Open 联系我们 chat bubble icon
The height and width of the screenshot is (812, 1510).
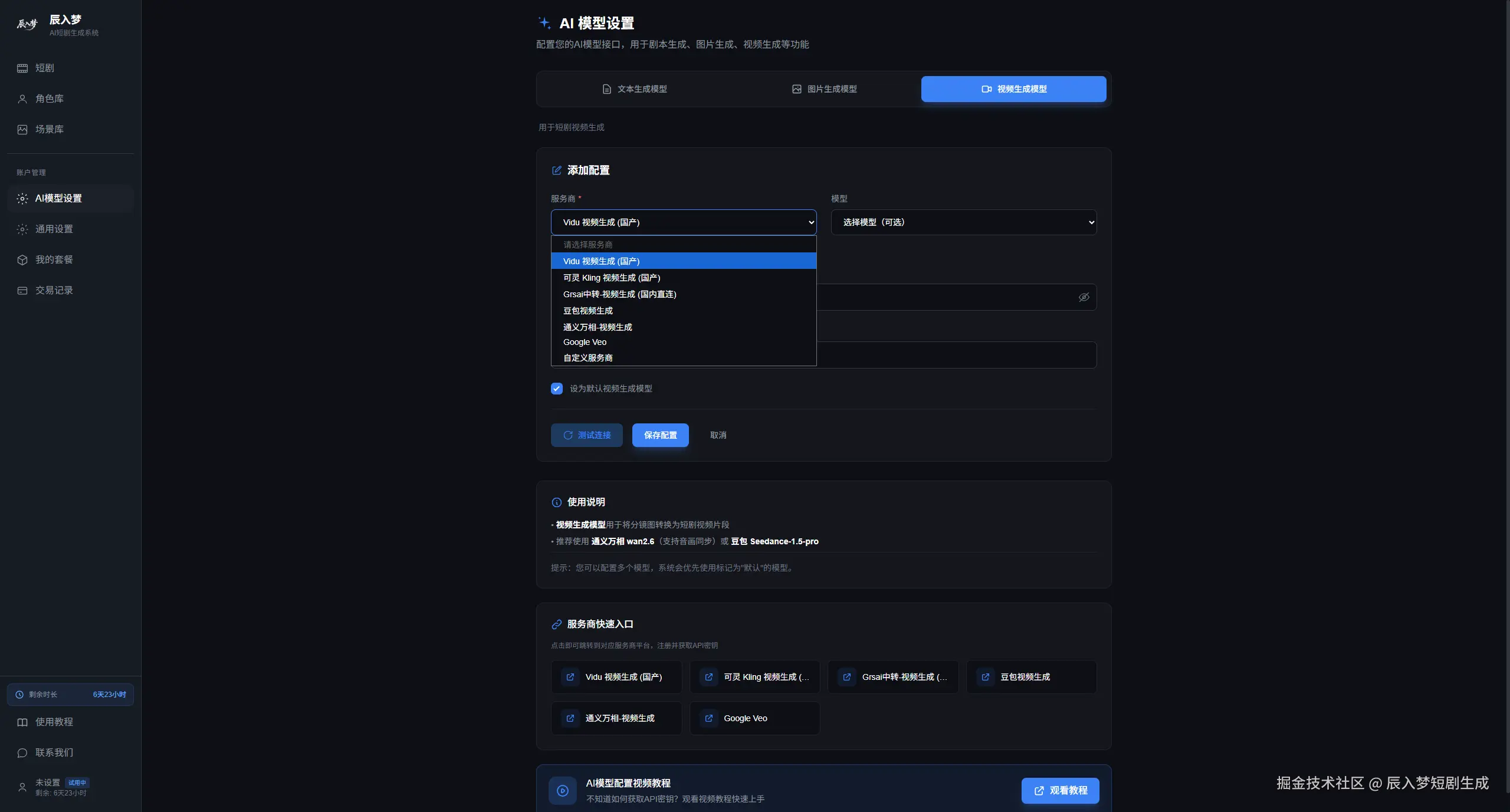(22, 753)
